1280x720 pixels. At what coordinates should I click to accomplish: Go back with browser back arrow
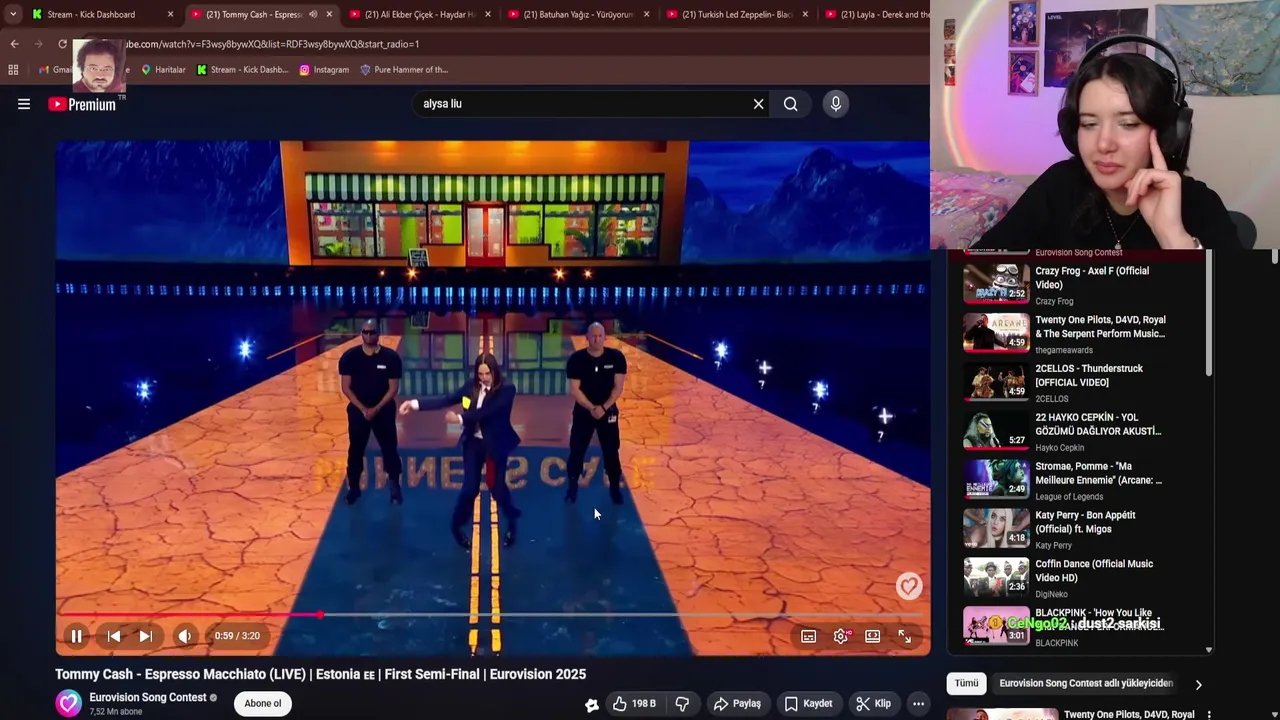point(14,44)
